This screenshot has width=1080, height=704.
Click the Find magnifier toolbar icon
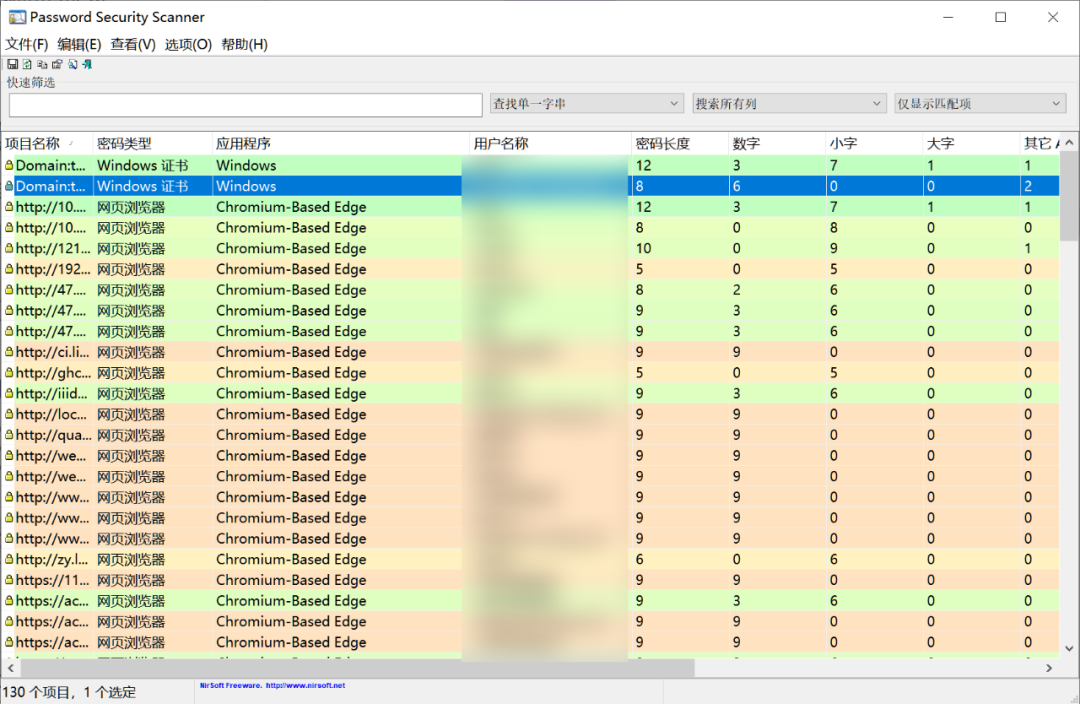click(72, 64)
